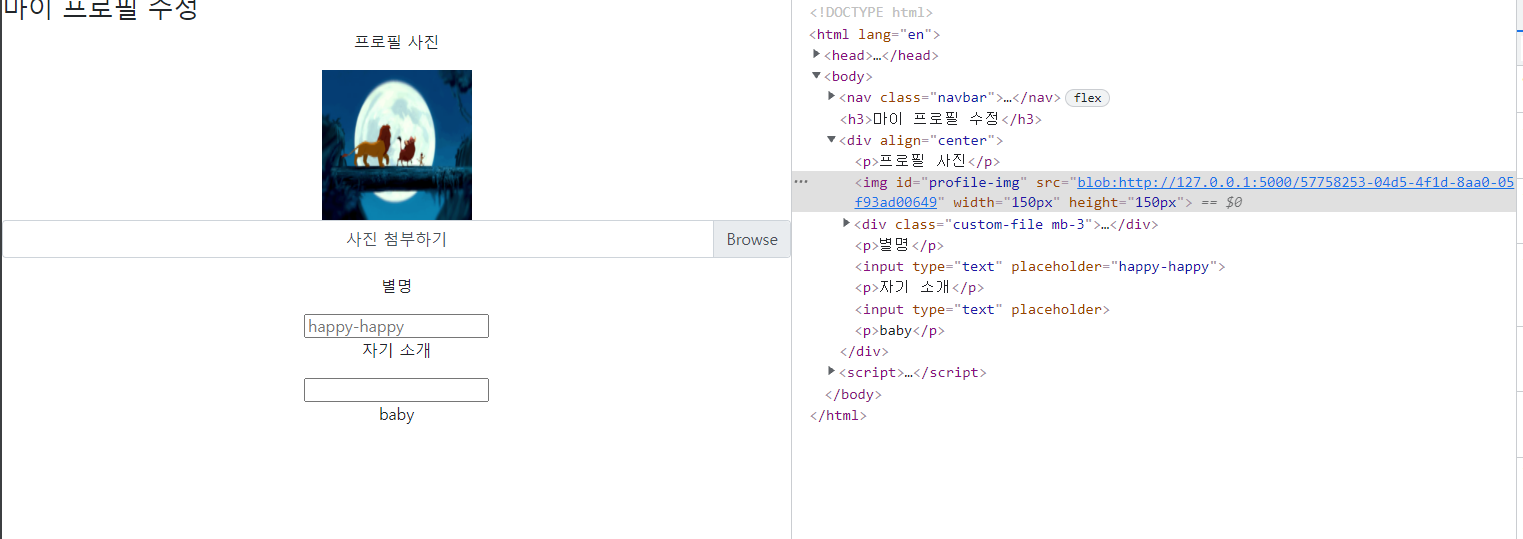Select the input node with empty placeholder
The height and width of the screenshot is (539, 1523).
pos(982,310)
